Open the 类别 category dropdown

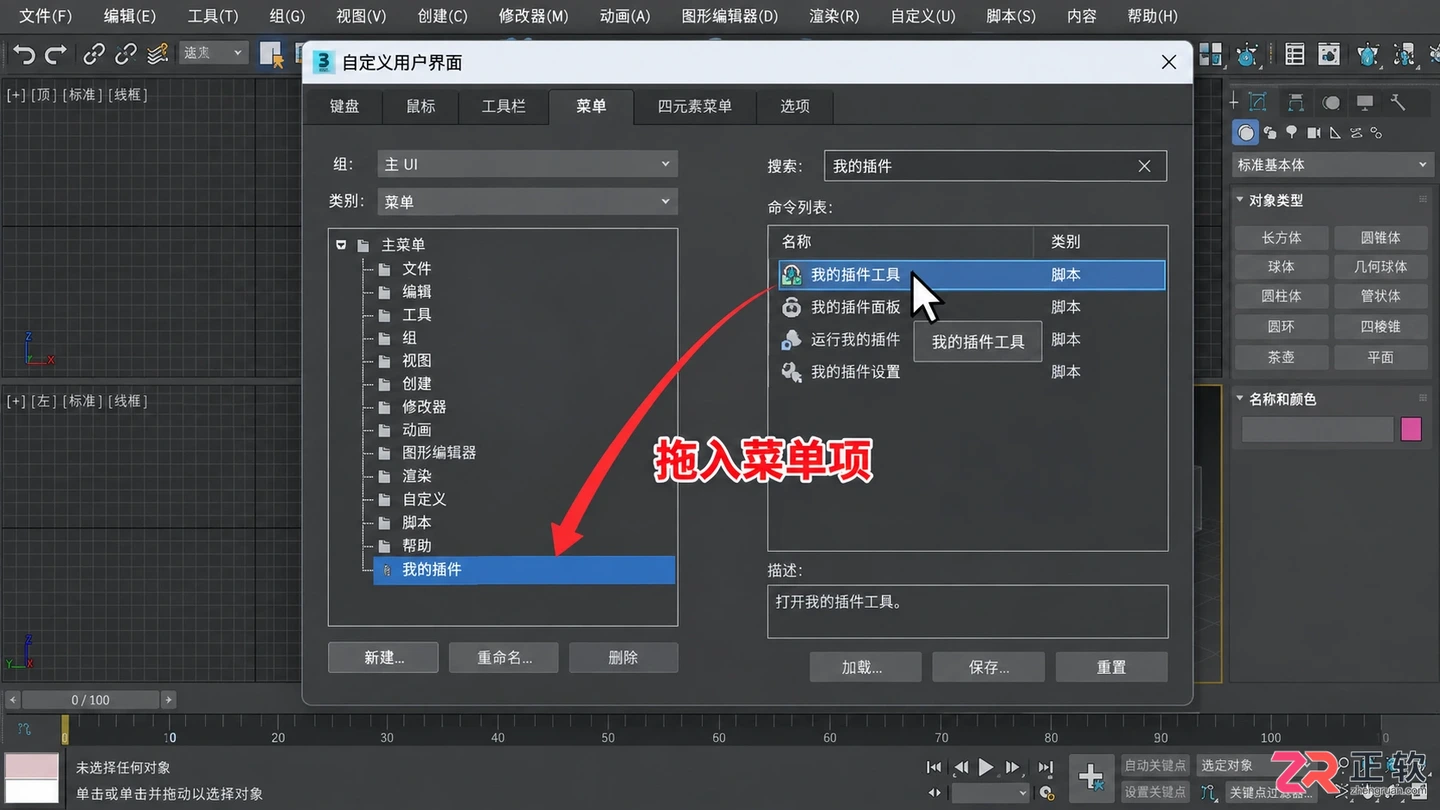click(528, 202)
